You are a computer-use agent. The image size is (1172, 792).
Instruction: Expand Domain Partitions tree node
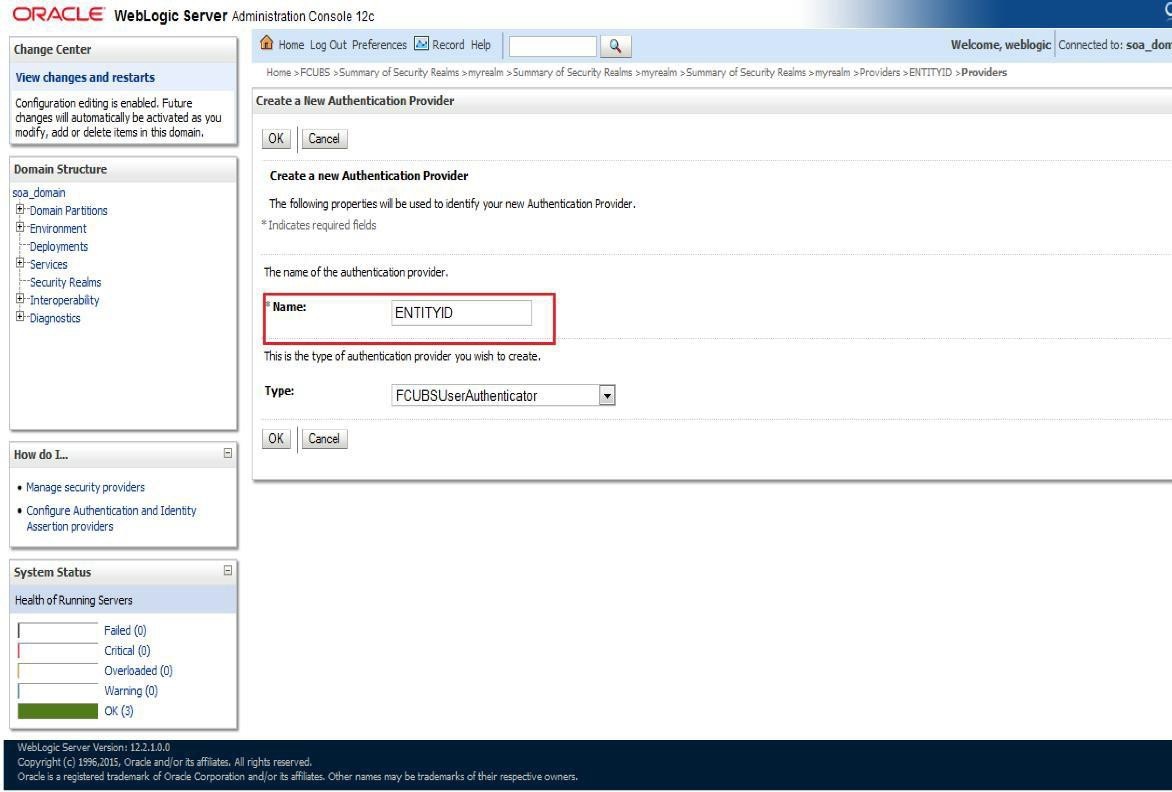[20, 210]
